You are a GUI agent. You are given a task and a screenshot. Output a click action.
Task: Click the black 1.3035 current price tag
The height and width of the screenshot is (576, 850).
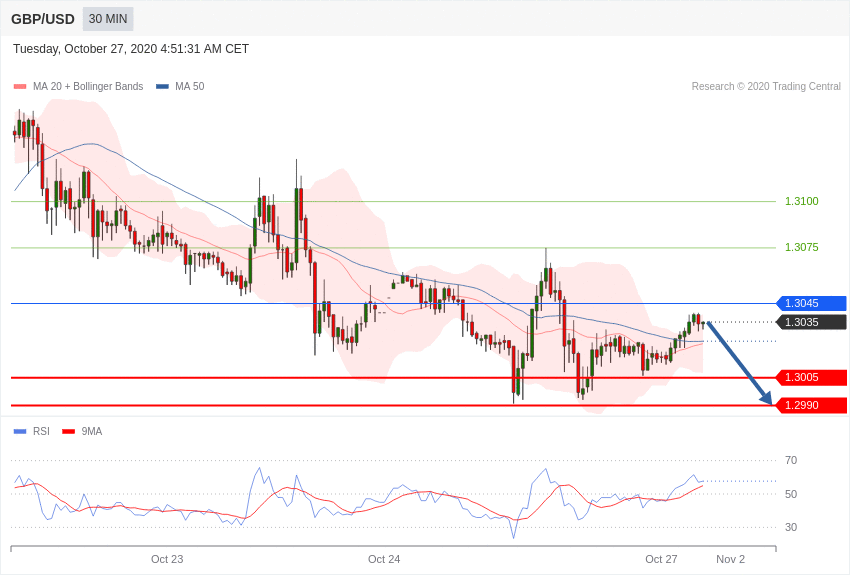coord(812,322)
